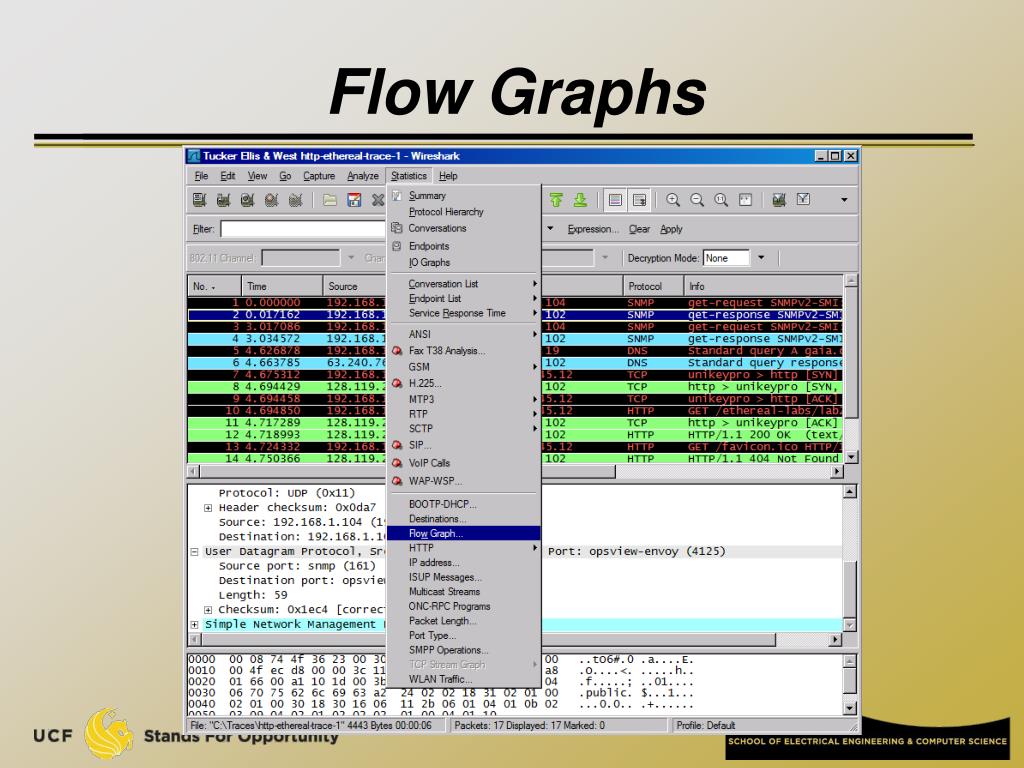Jump to first packet green up arrow
Screen dimensions: 1024x768
[556, 200]
